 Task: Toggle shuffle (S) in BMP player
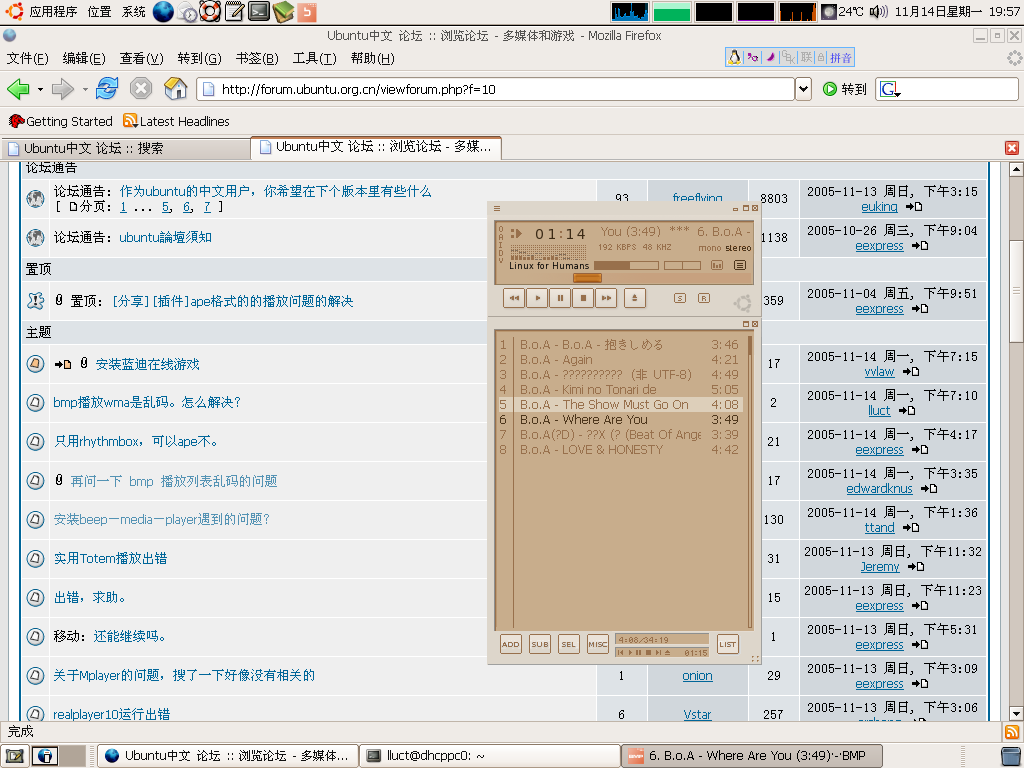(680, 298)
